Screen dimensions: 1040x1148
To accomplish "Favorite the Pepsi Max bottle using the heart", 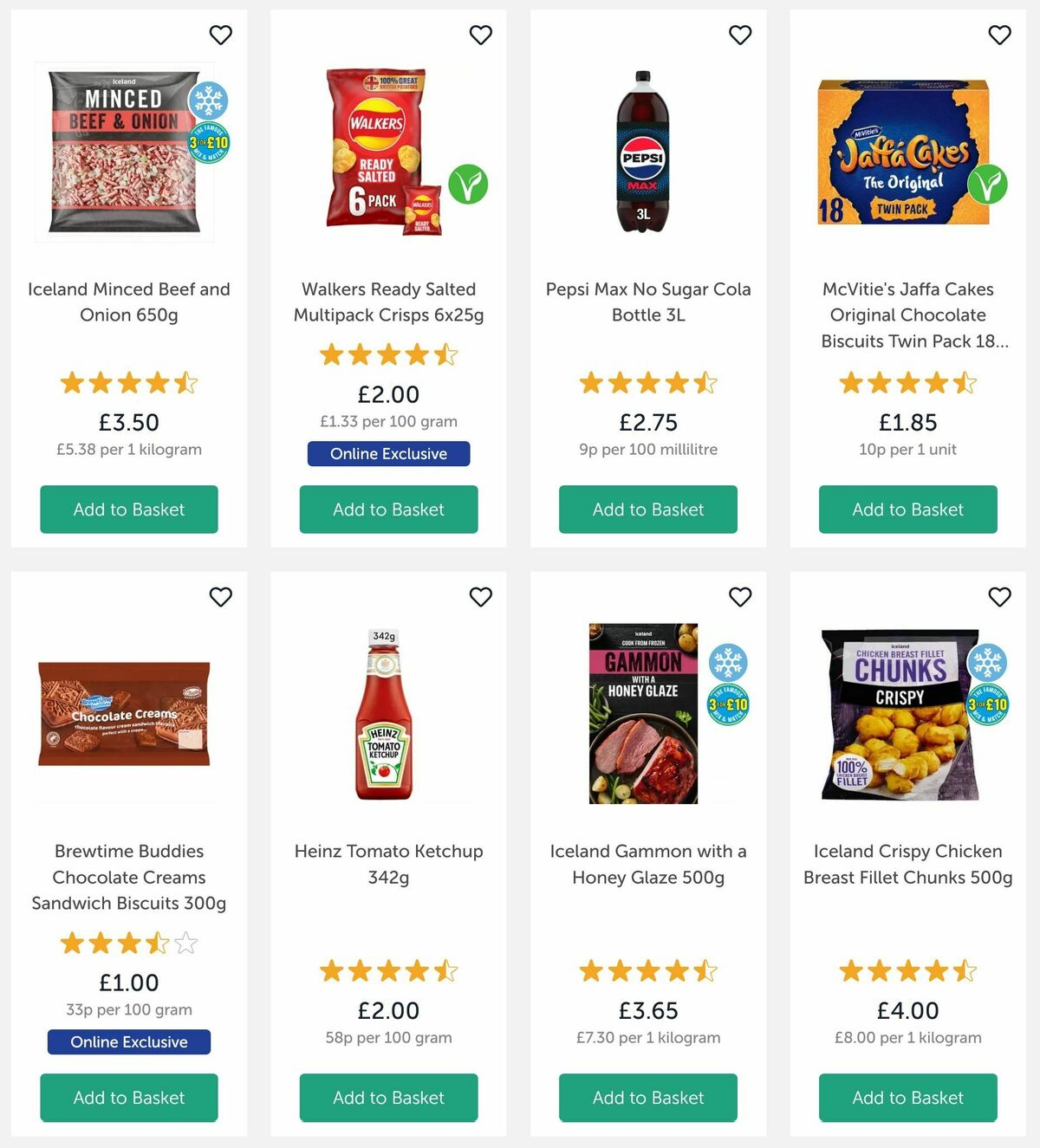I will click(739, 35).
